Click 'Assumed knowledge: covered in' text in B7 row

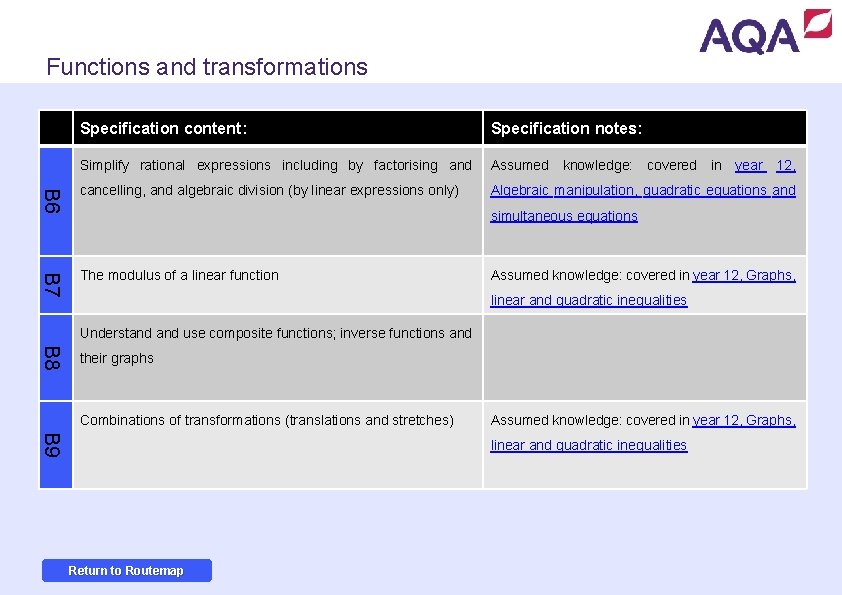pyautogui.click(x=590, y=275)
